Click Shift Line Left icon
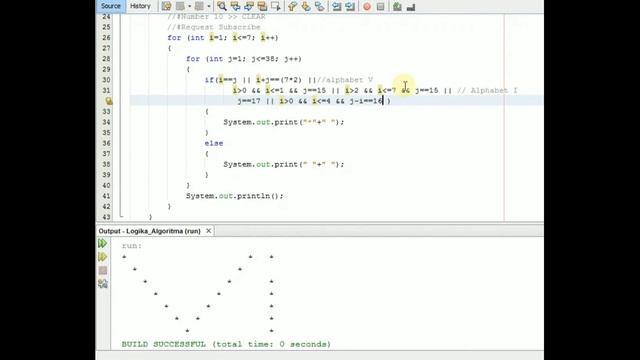This screenshot has width=640, height=360. 336,6
